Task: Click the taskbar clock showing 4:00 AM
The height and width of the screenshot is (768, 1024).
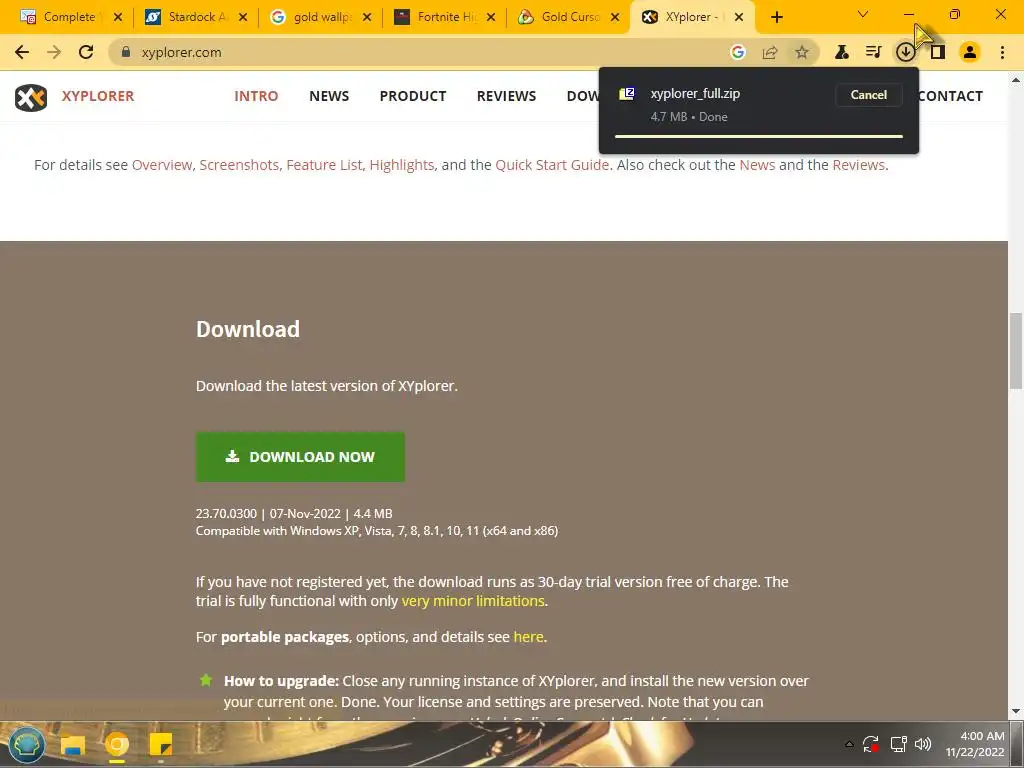Action: [975, 744]
